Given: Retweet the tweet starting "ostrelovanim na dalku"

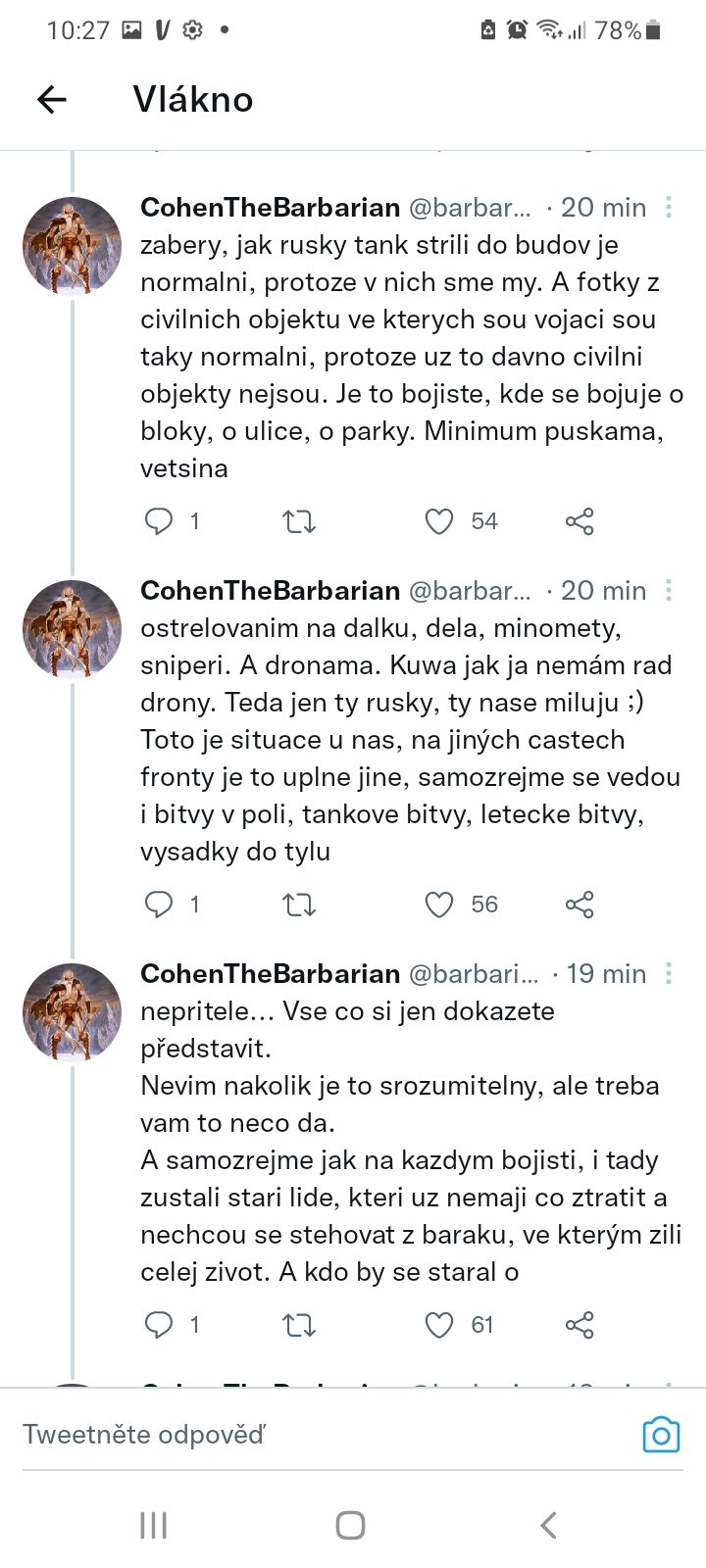Looking at the screenshot, I should pos(299,905).
